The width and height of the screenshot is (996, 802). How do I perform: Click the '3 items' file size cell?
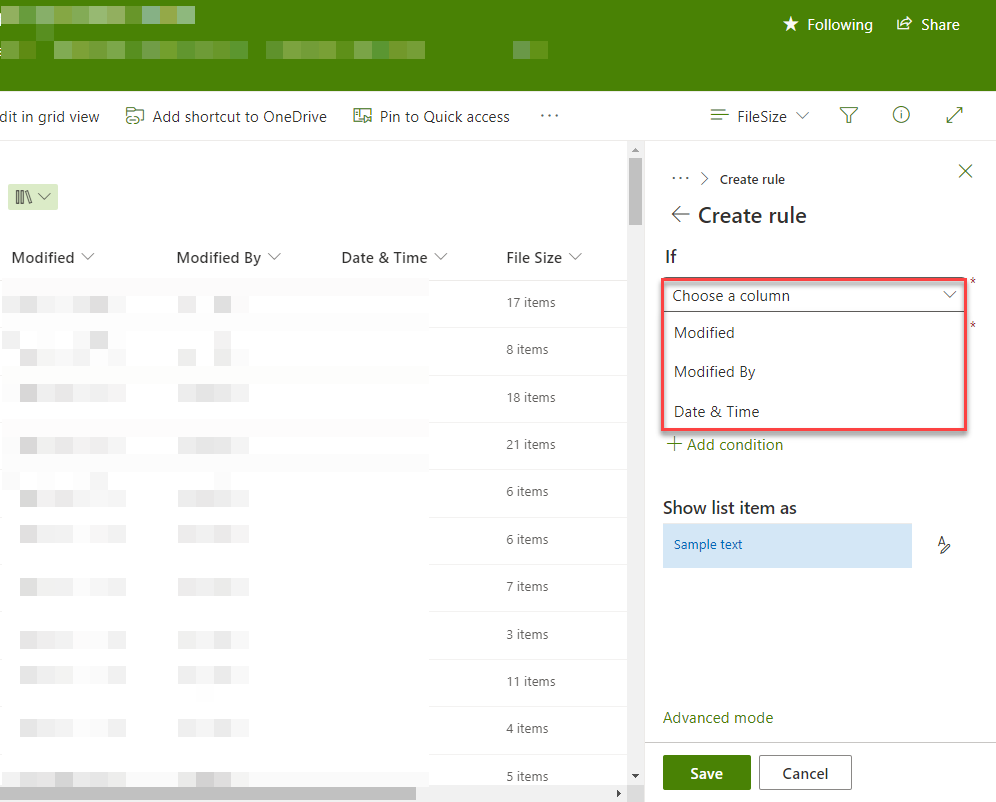click(527, 634)
